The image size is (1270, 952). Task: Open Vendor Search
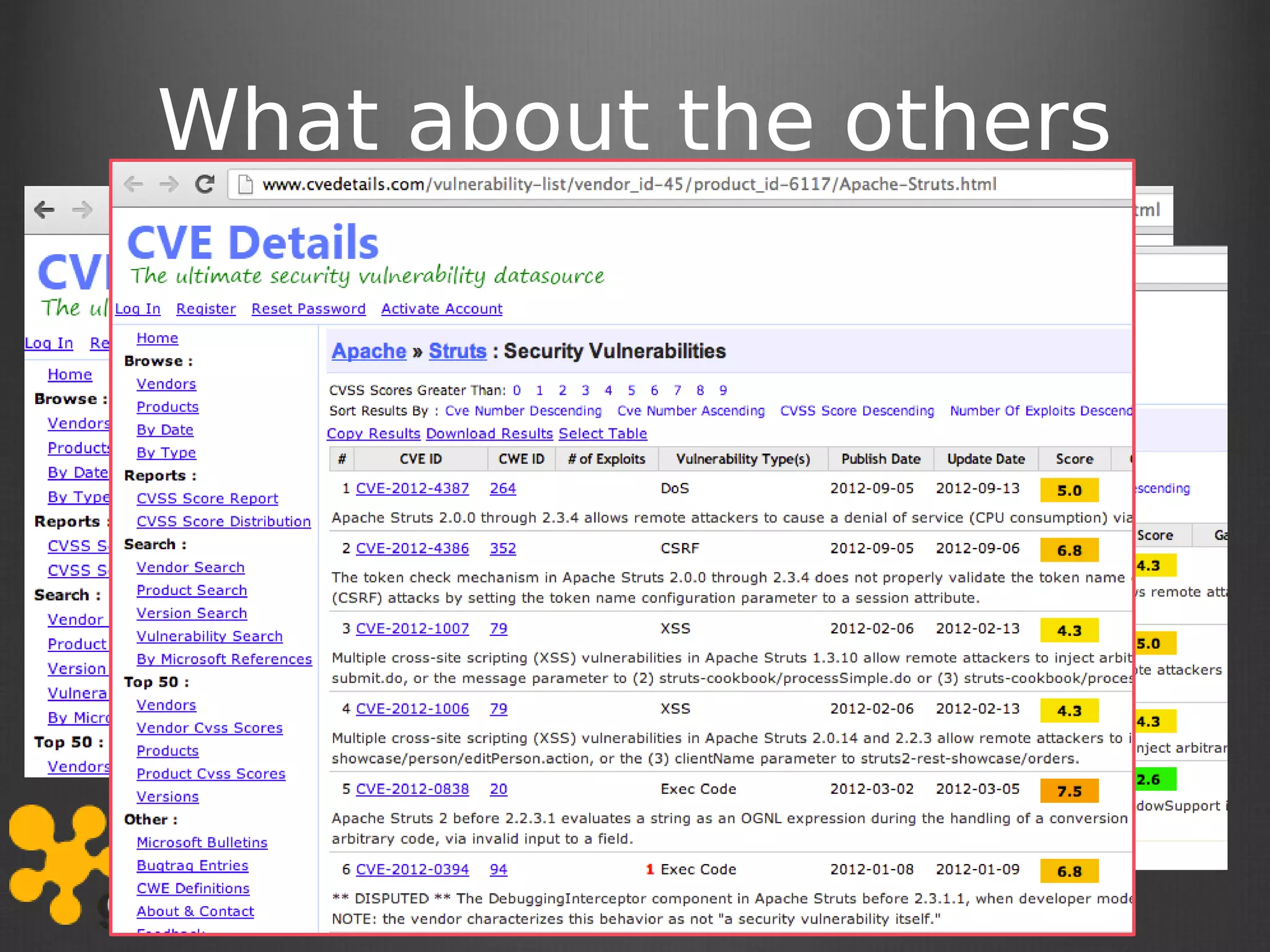point(190,568)
